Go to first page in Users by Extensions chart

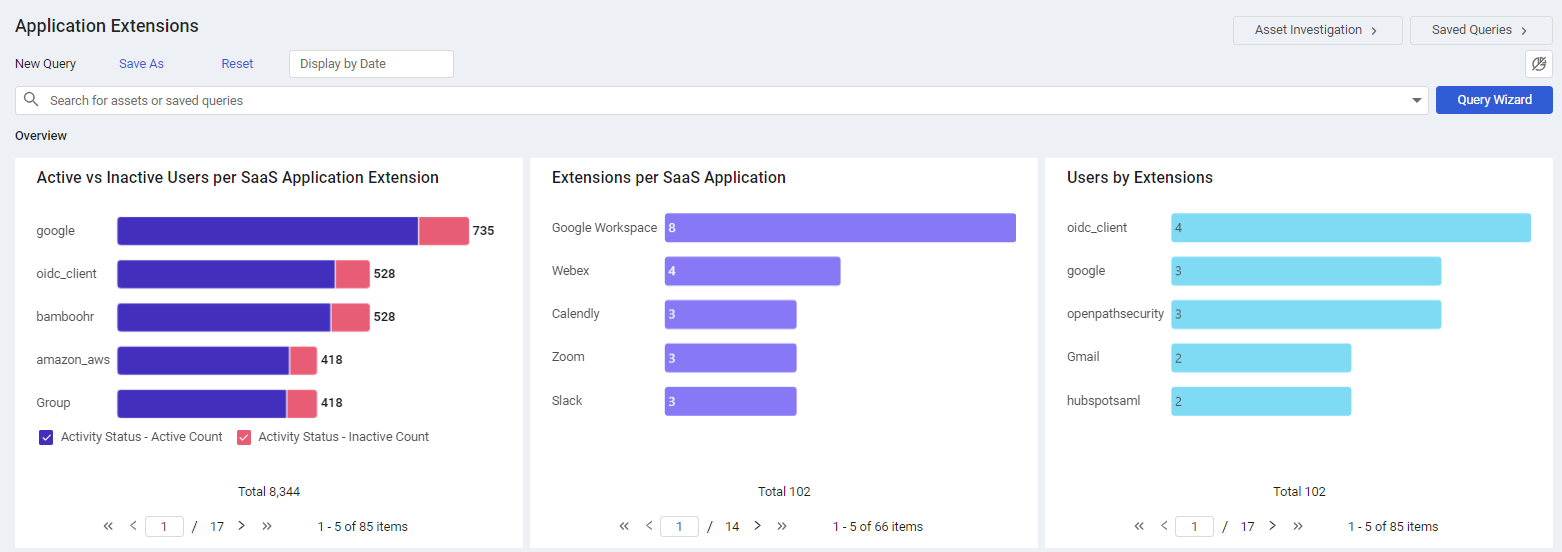[1139, 526]
